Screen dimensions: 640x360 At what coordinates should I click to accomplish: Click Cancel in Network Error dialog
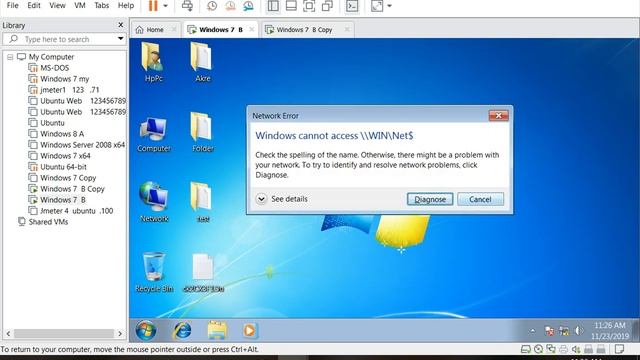[x=480, y=199]
